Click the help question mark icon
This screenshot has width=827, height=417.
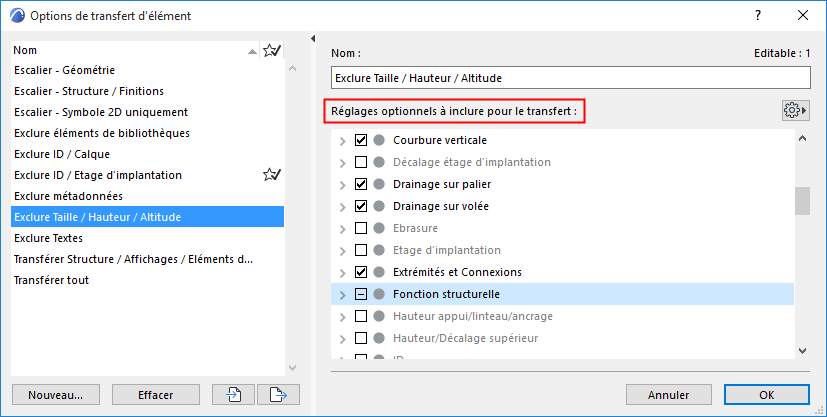[x=758, y=16]
